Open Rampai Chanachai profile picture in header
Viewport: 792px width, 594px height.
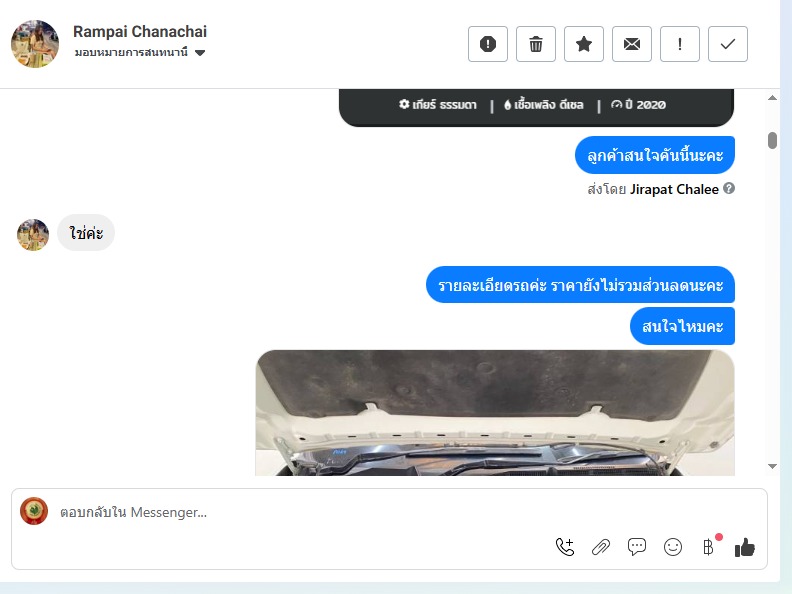35,44
